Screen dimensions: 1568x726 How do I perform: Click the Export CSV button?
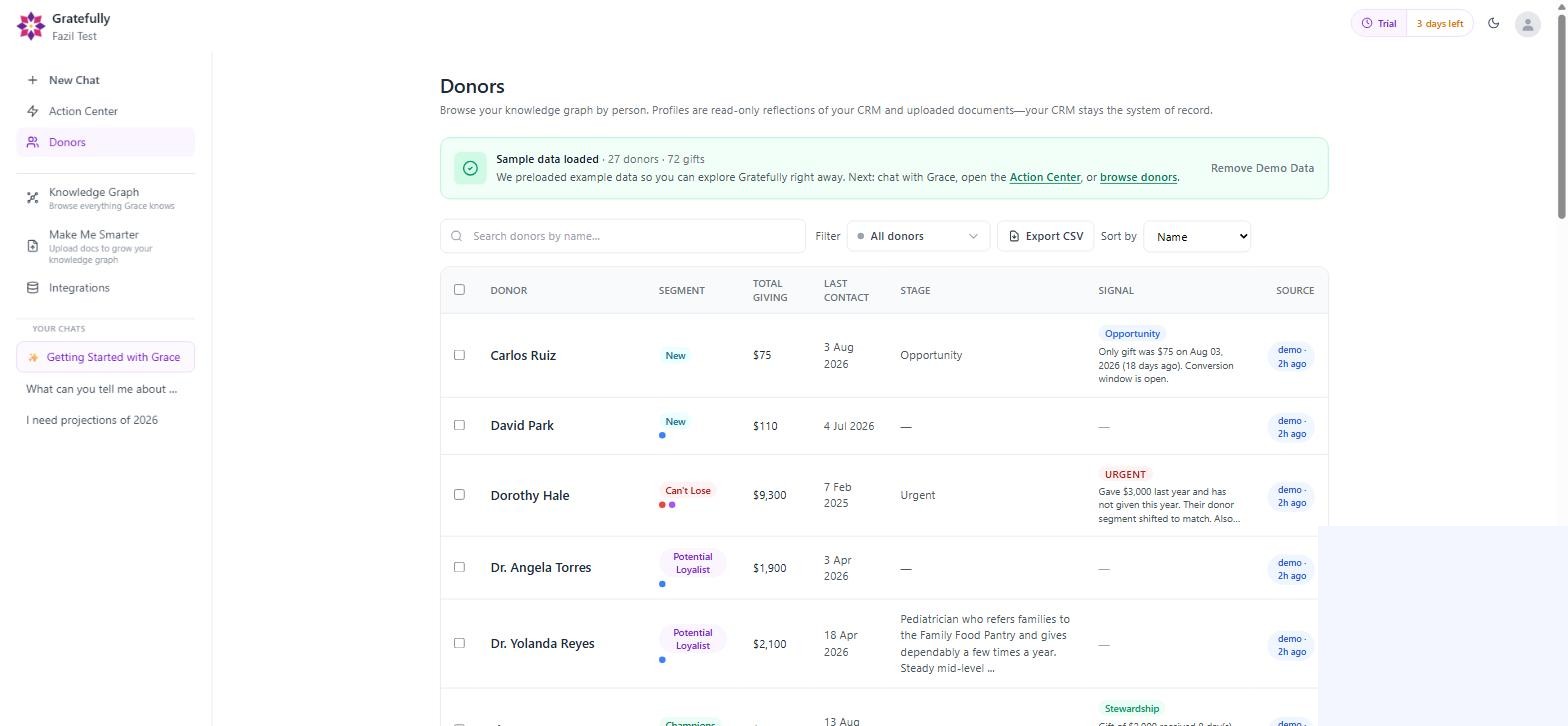pos(1045,236)
